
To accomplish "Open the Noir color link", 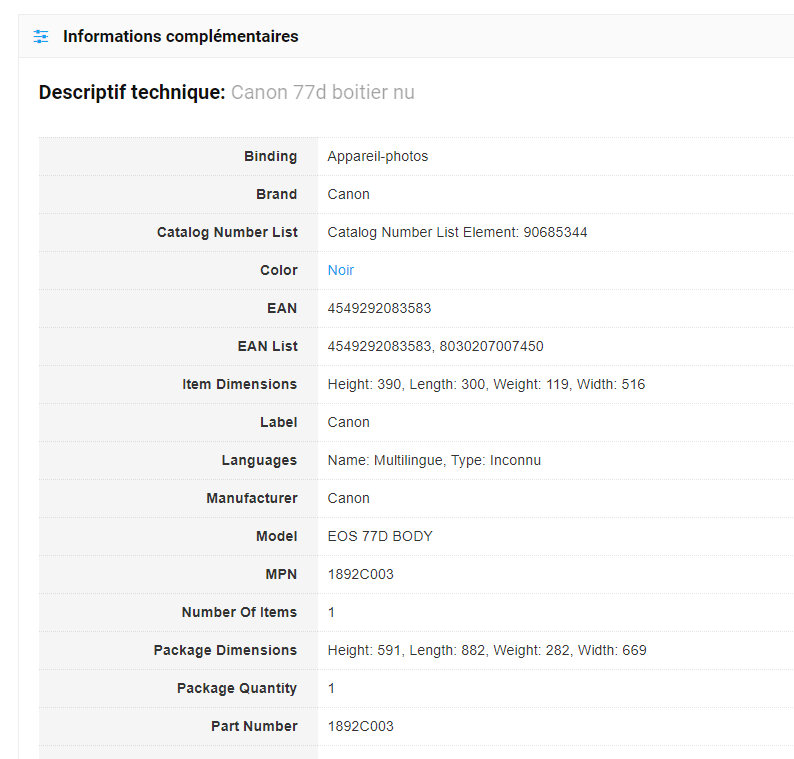I will (340, 270).
